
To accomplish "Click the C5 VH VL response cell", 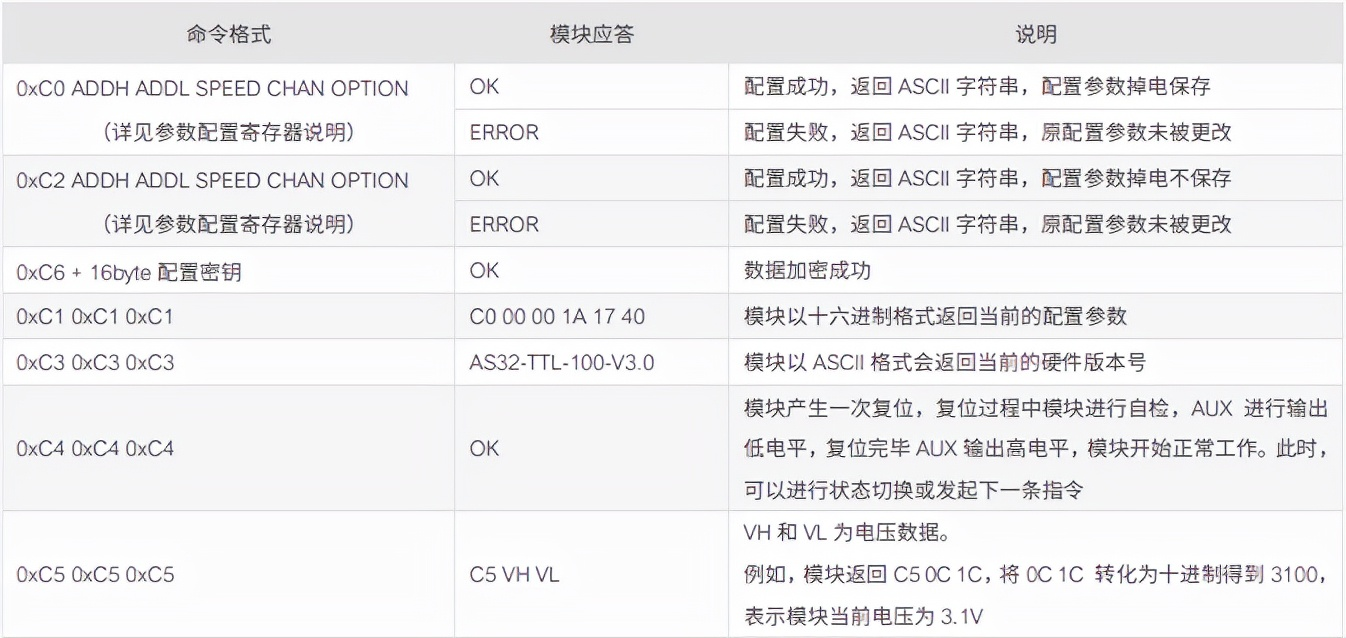I will pyautogui.click(x=514, y=574).
